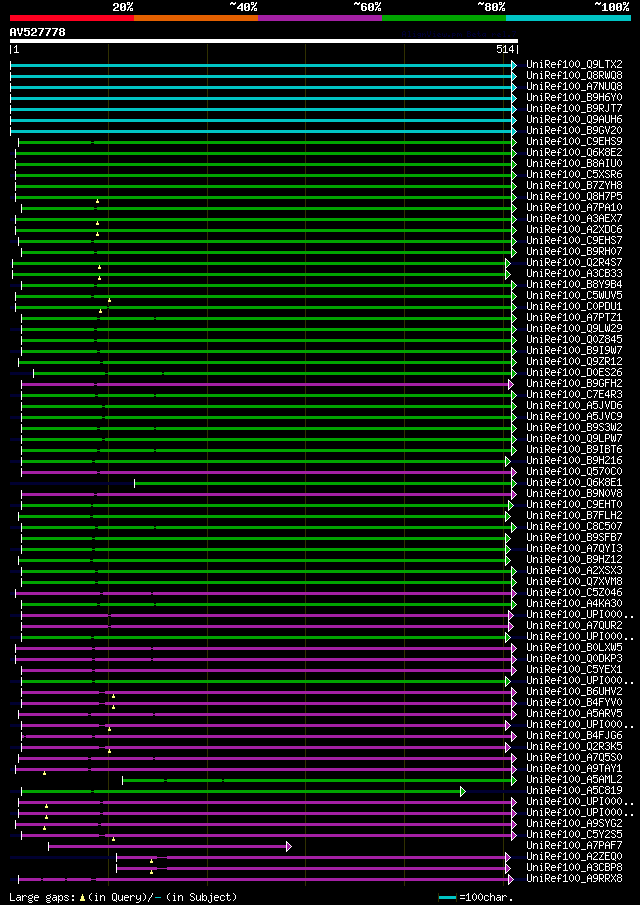Click the query end position 514
The width and height of the screenshot is (640, 905).
[505, 50]
